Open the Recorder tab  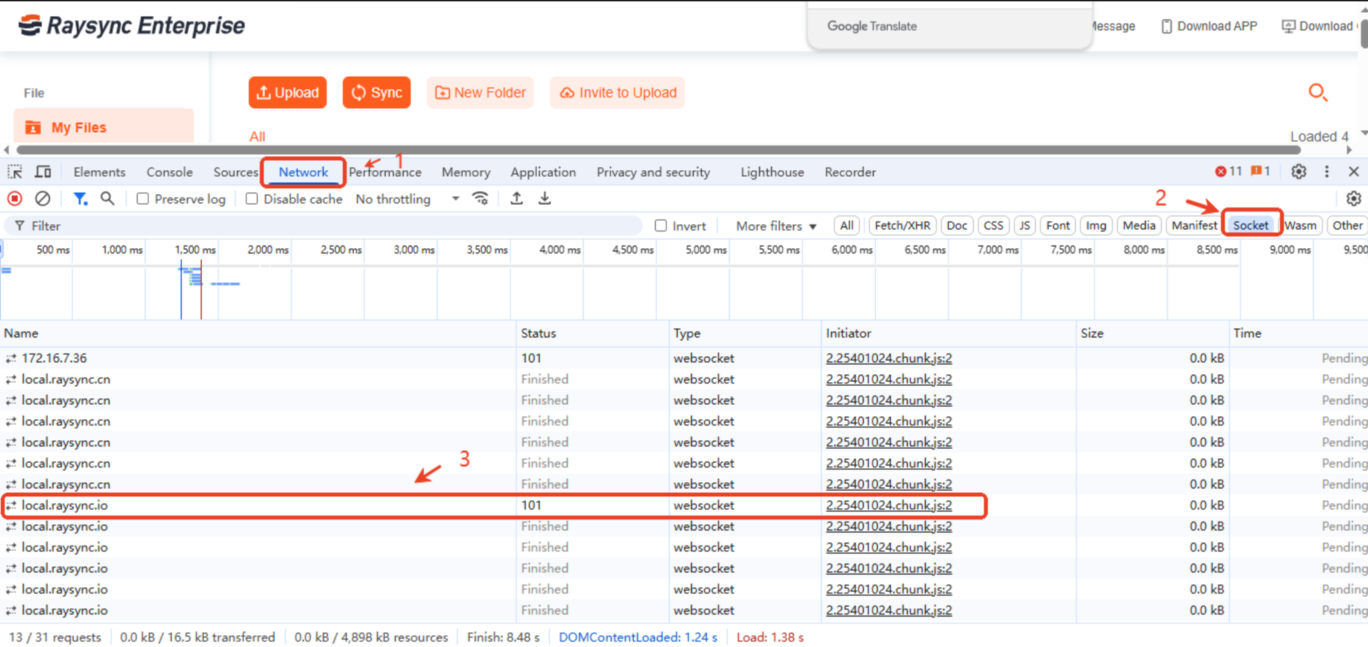tap(850, 172)
